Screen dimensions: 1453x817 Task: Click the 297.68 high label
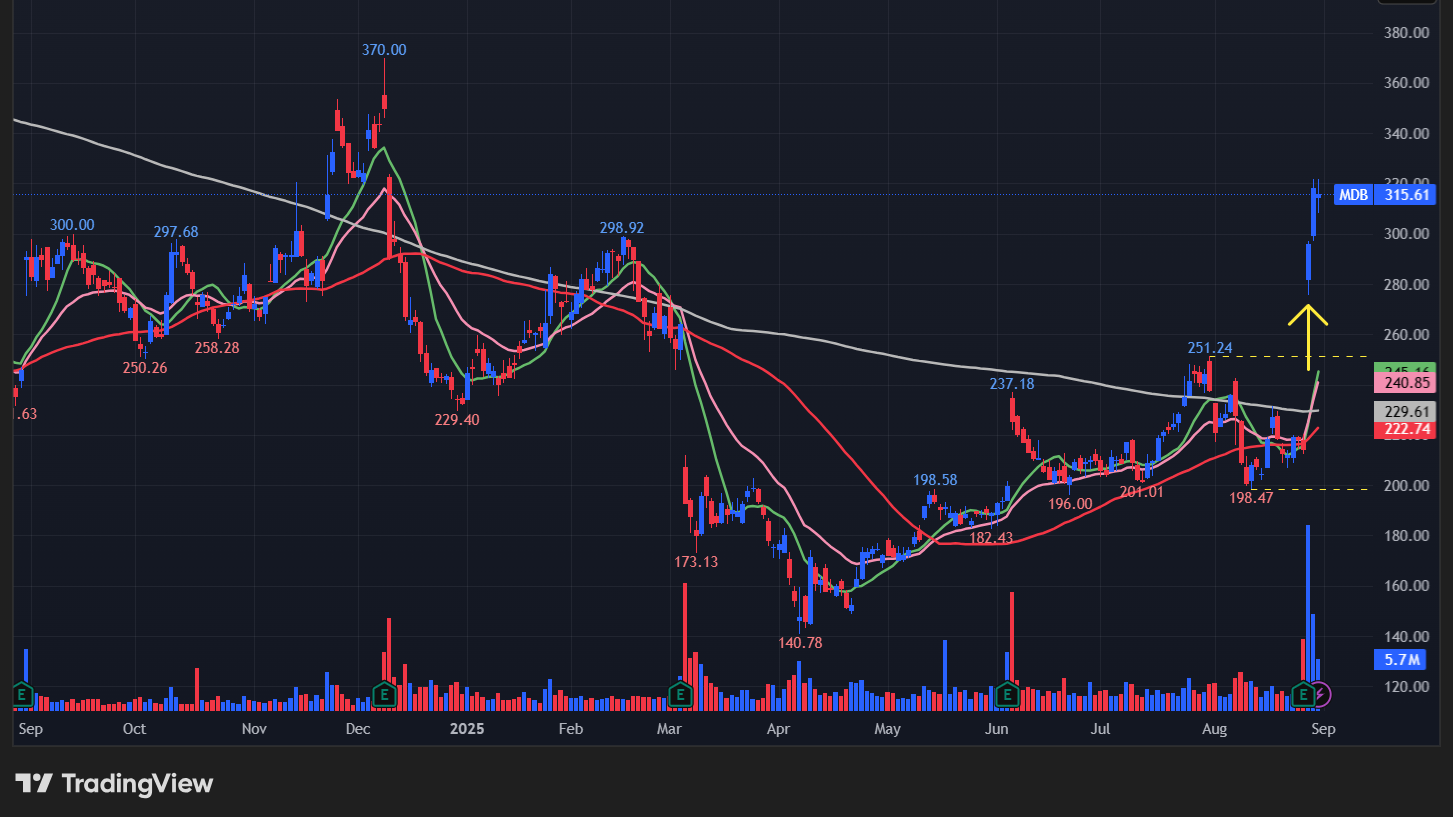(x=176, y=232)
